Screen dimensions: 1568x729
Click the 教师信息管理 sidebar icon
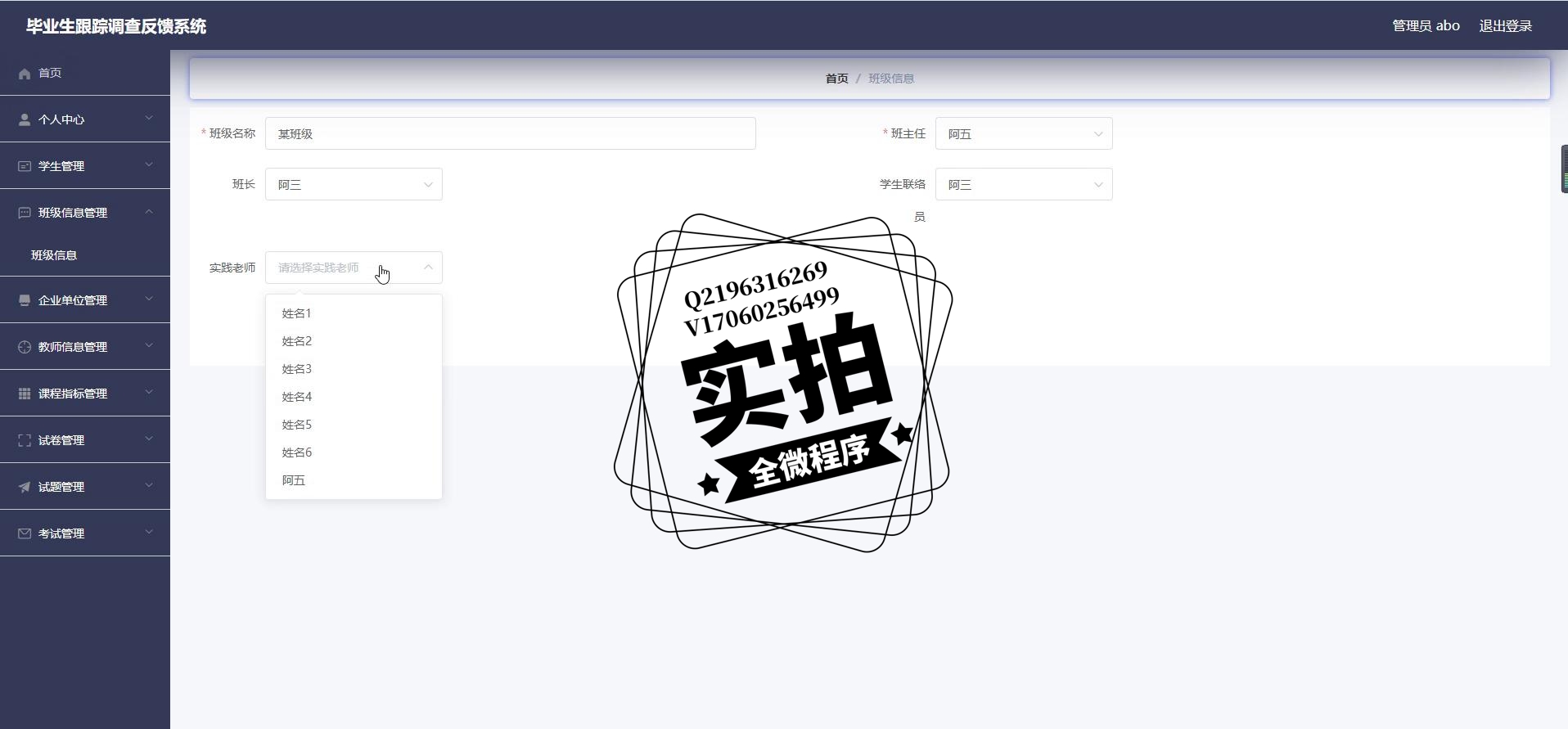(x=25, y=347)
